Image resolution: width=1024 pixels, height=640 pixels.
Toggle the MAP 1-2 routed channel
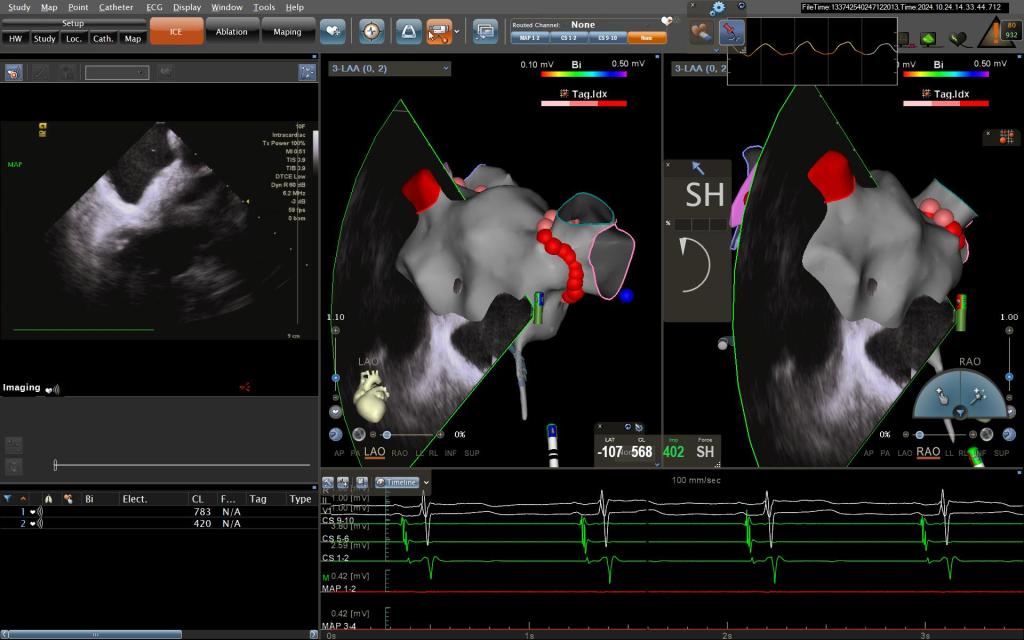pyautogui.click(x=531, y=37)
